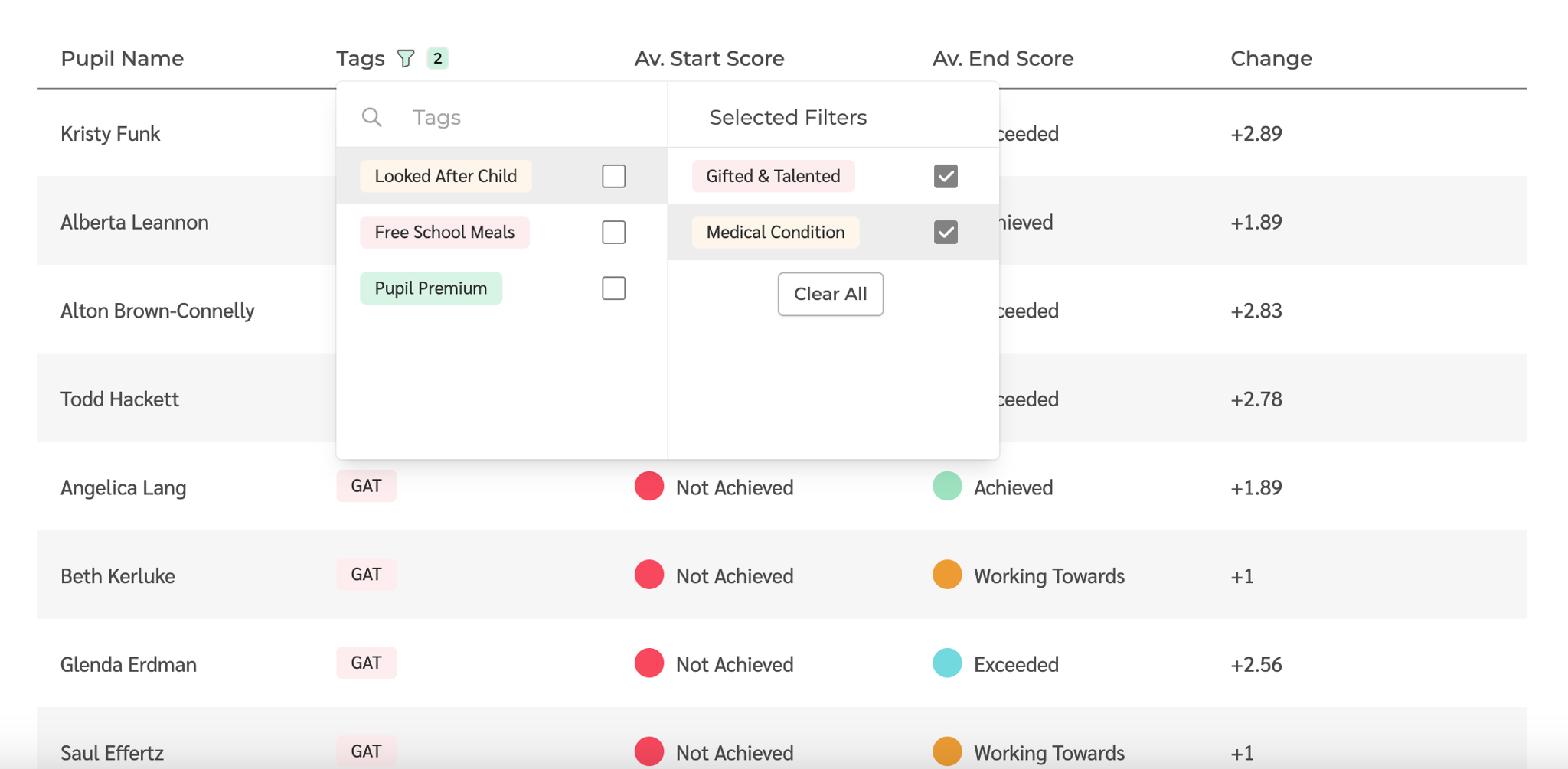Click the green filter count badge showing 2
The width and height of the screenshot is (1568, 769).
click(x=436, y=57)
